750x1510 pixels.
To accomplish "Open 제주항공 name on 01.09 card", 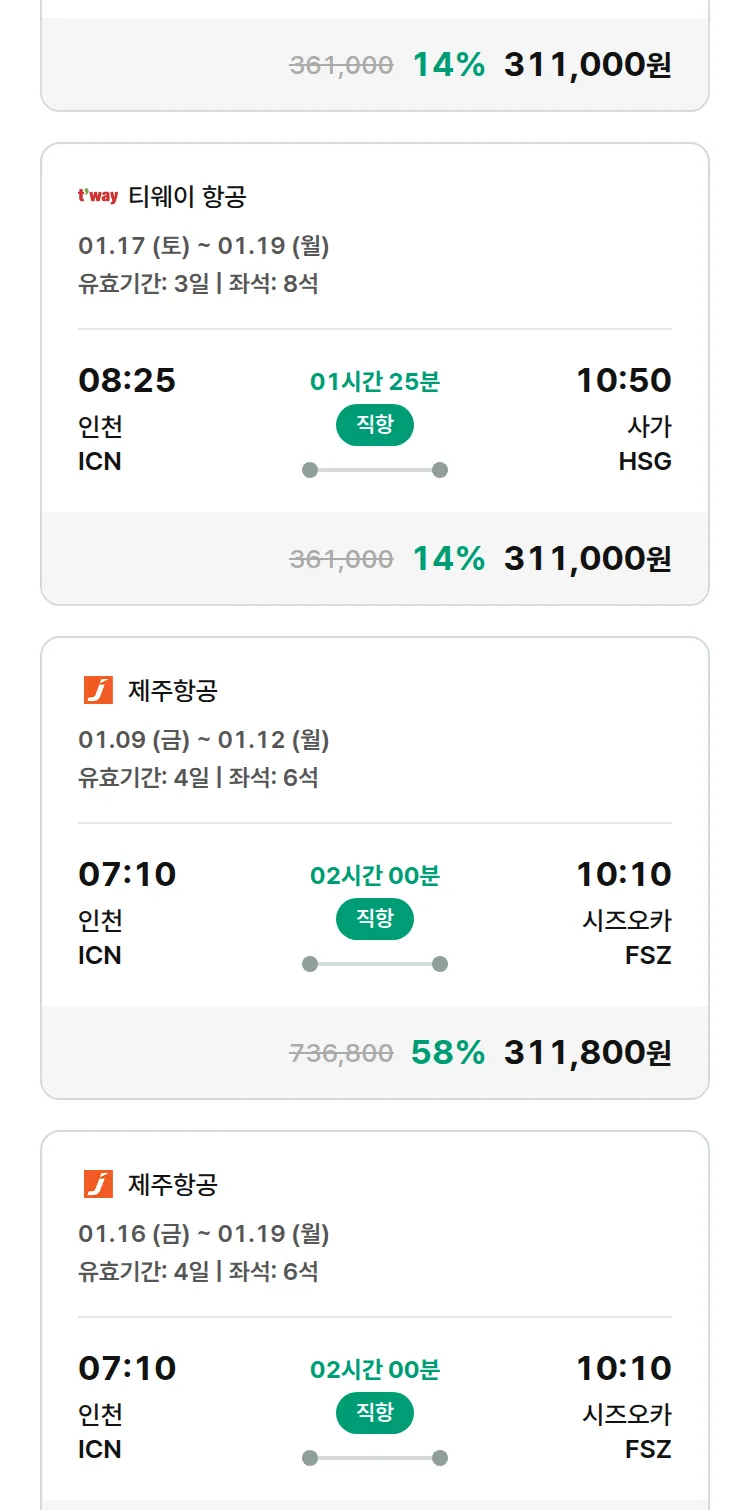I will 173,690.
